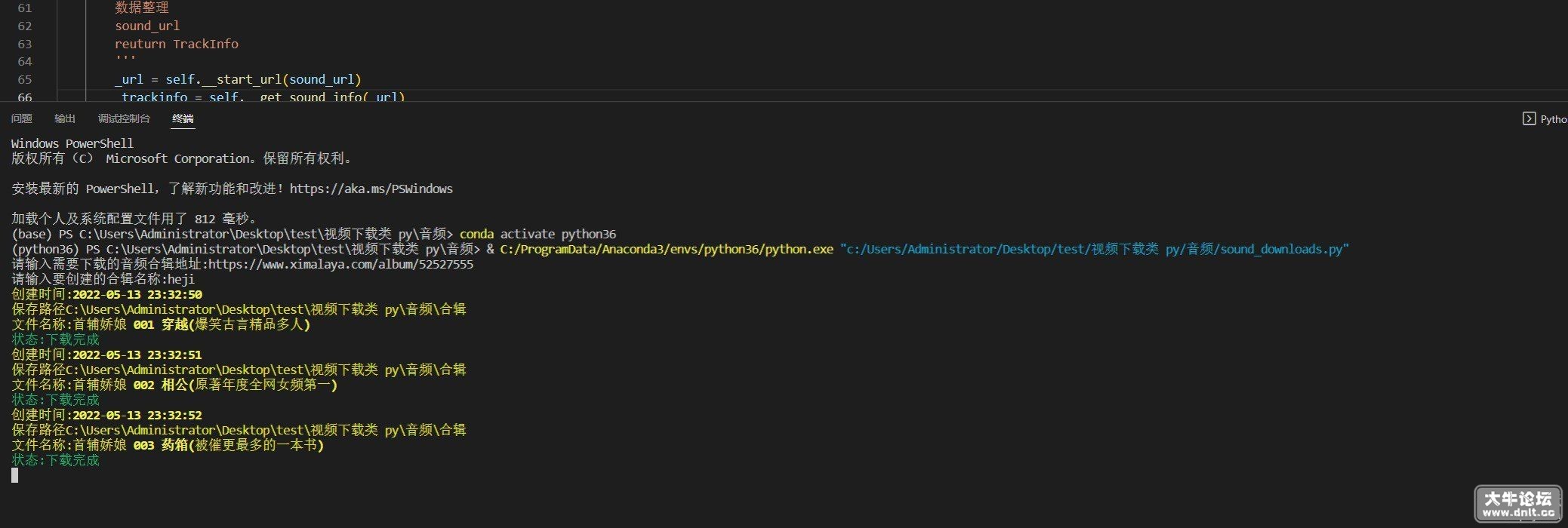The image size is (1568, 528).
Task: Click line number 62 in the gutter
Action: (25, 26)
